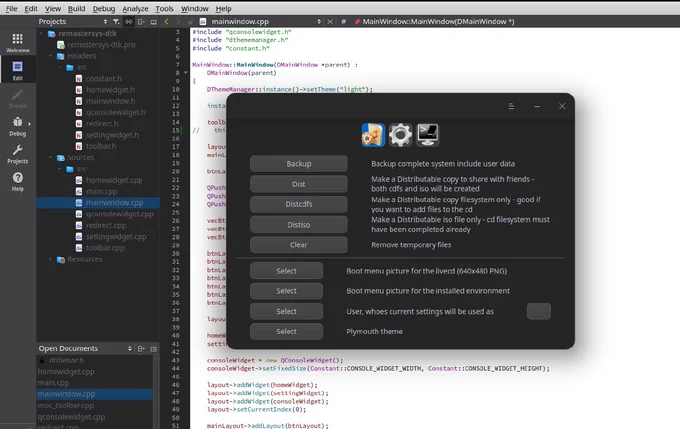Open the Design mode
This screenshot has width=680, height=429.
coord(18,98)
